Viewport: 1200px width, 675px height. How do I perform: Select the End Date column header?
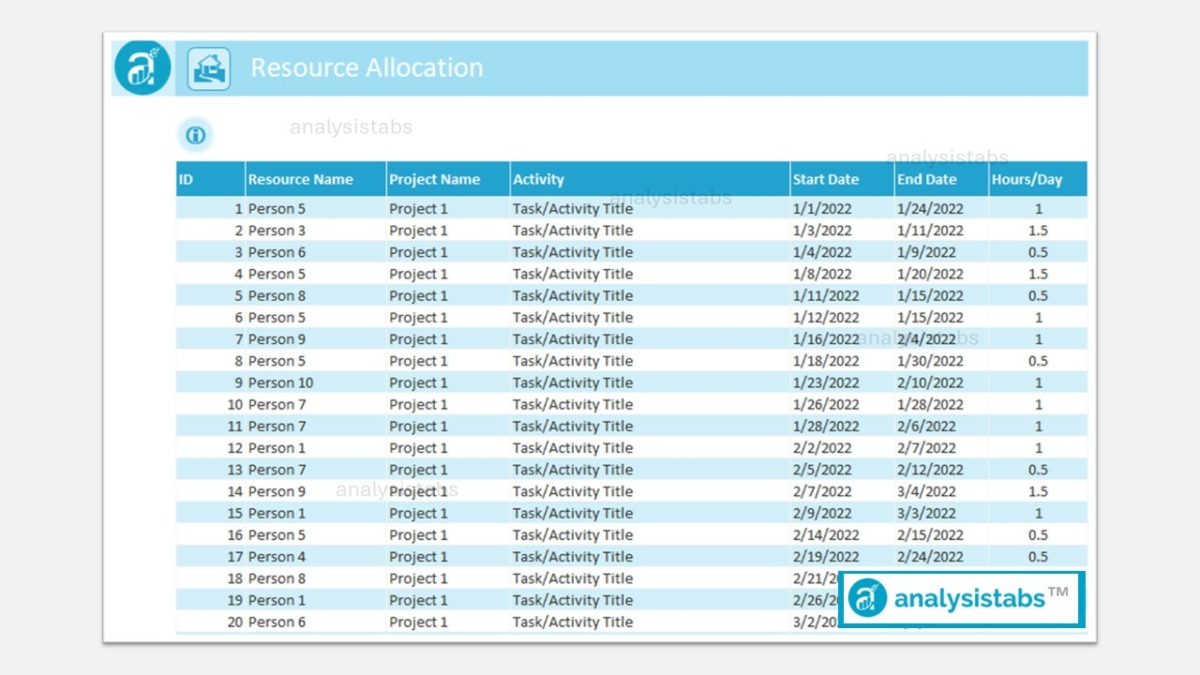coord(925,179)
